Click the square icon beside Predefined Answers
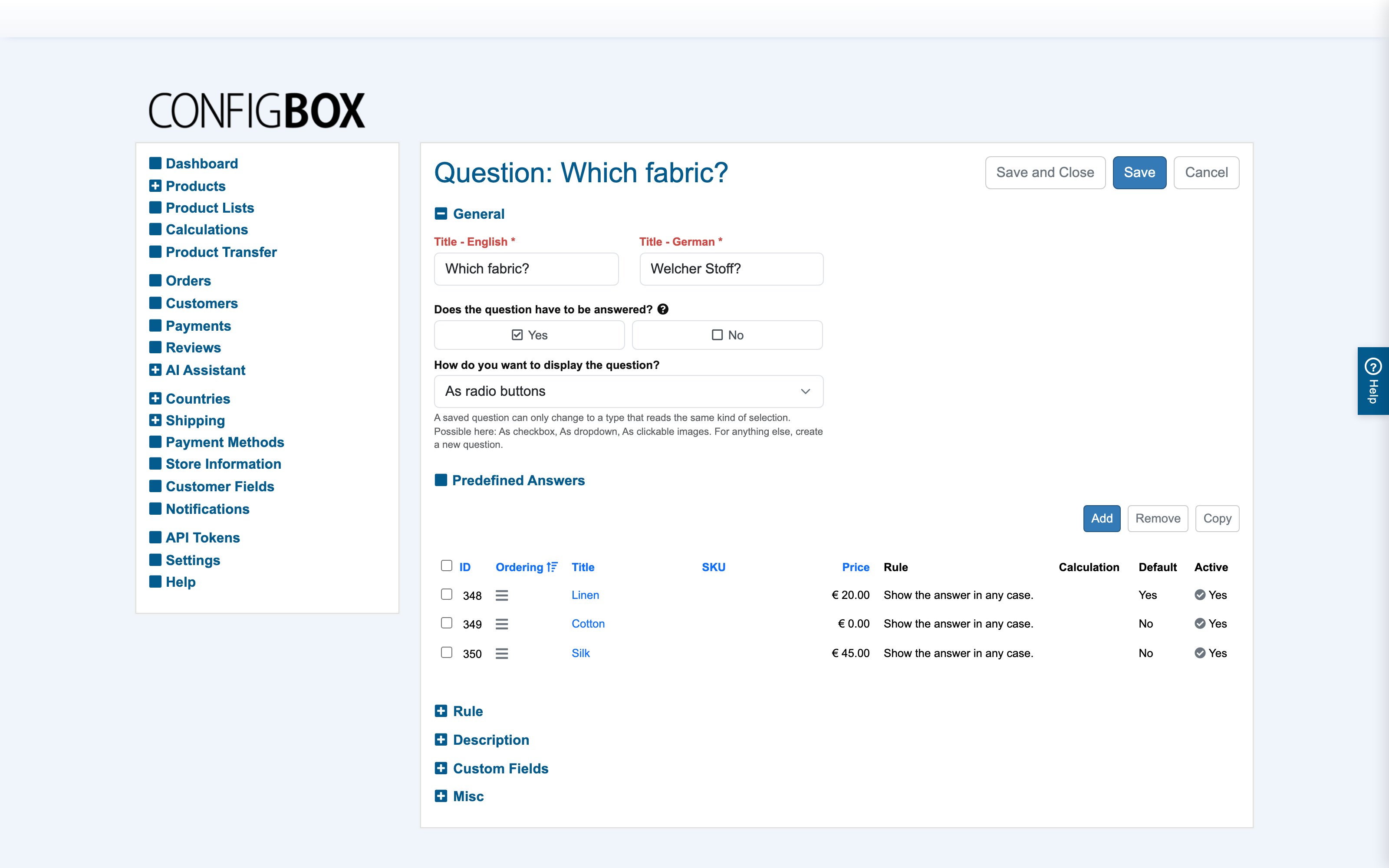This screenshot has width=1389, height=868. tap(441, 480)
